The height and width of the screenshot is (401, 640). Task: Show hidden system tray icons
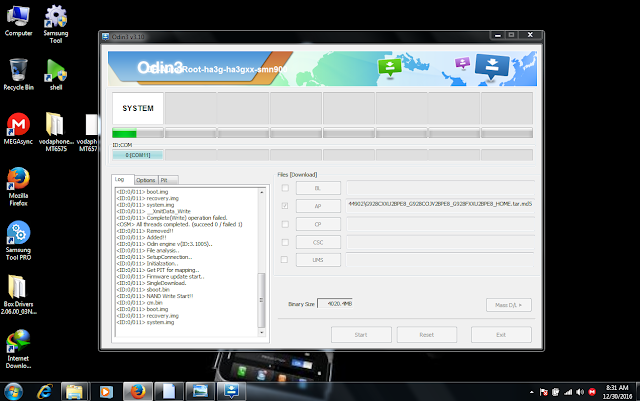pyautogui.click(x=531, y=392)
